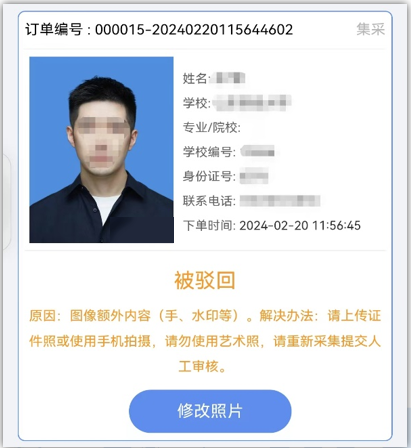Click the blurred name field value
411x448 pixels.
pos(230,78)
